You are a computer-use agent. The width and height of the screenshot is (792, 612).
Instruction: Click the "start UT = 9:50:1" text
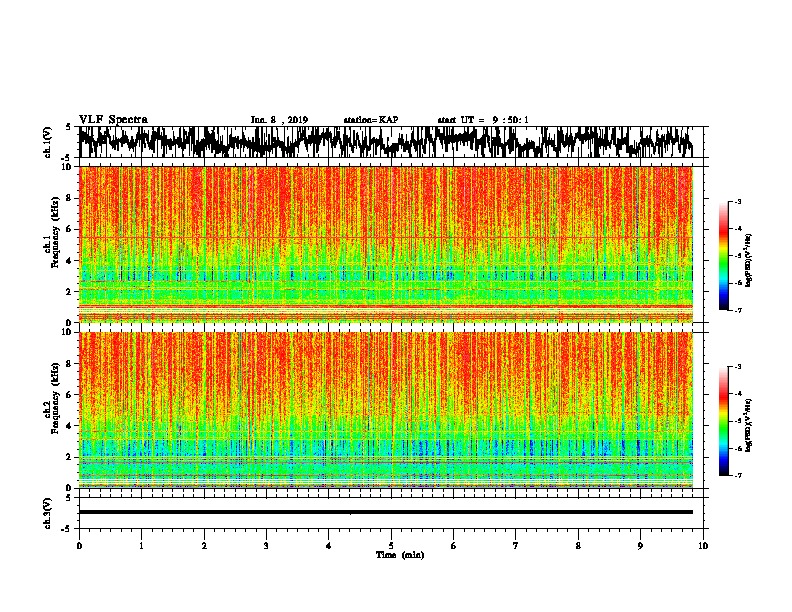[x=483, y=120]
